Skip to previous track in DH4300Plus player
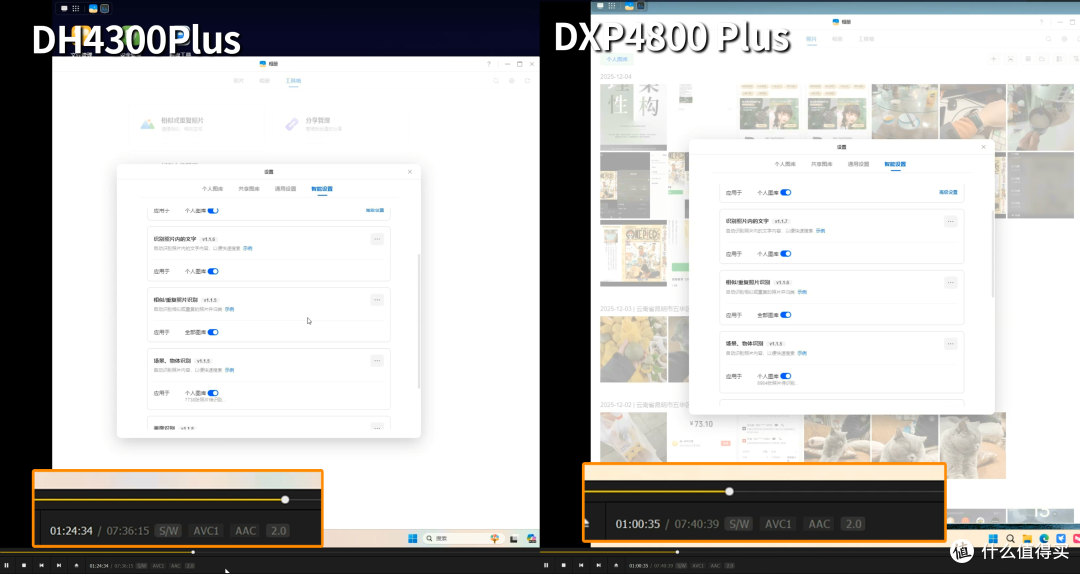Viewport: 1080px width, 574px height. [x=41, y=565]
